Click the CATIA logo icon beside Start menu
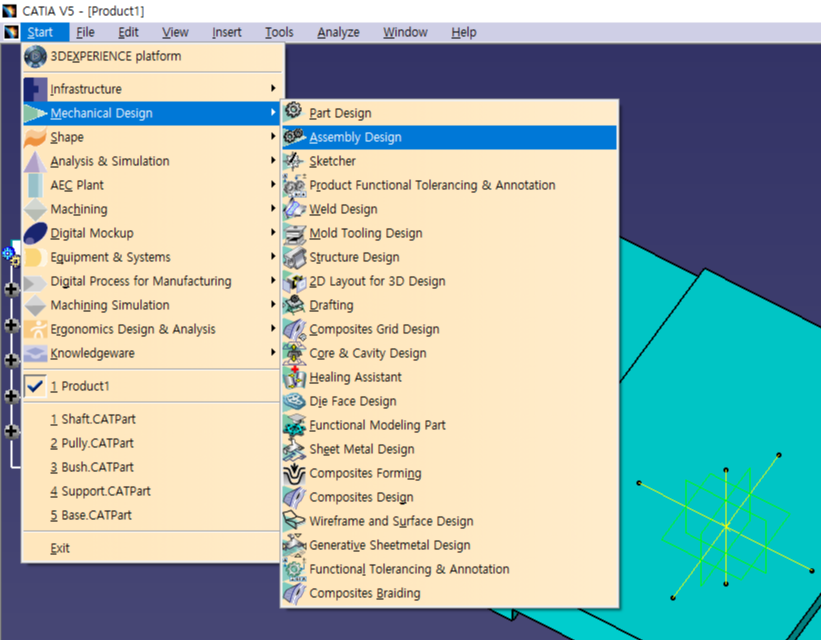The width and height of the screenshot is (821, 640). tap(10, 32)
